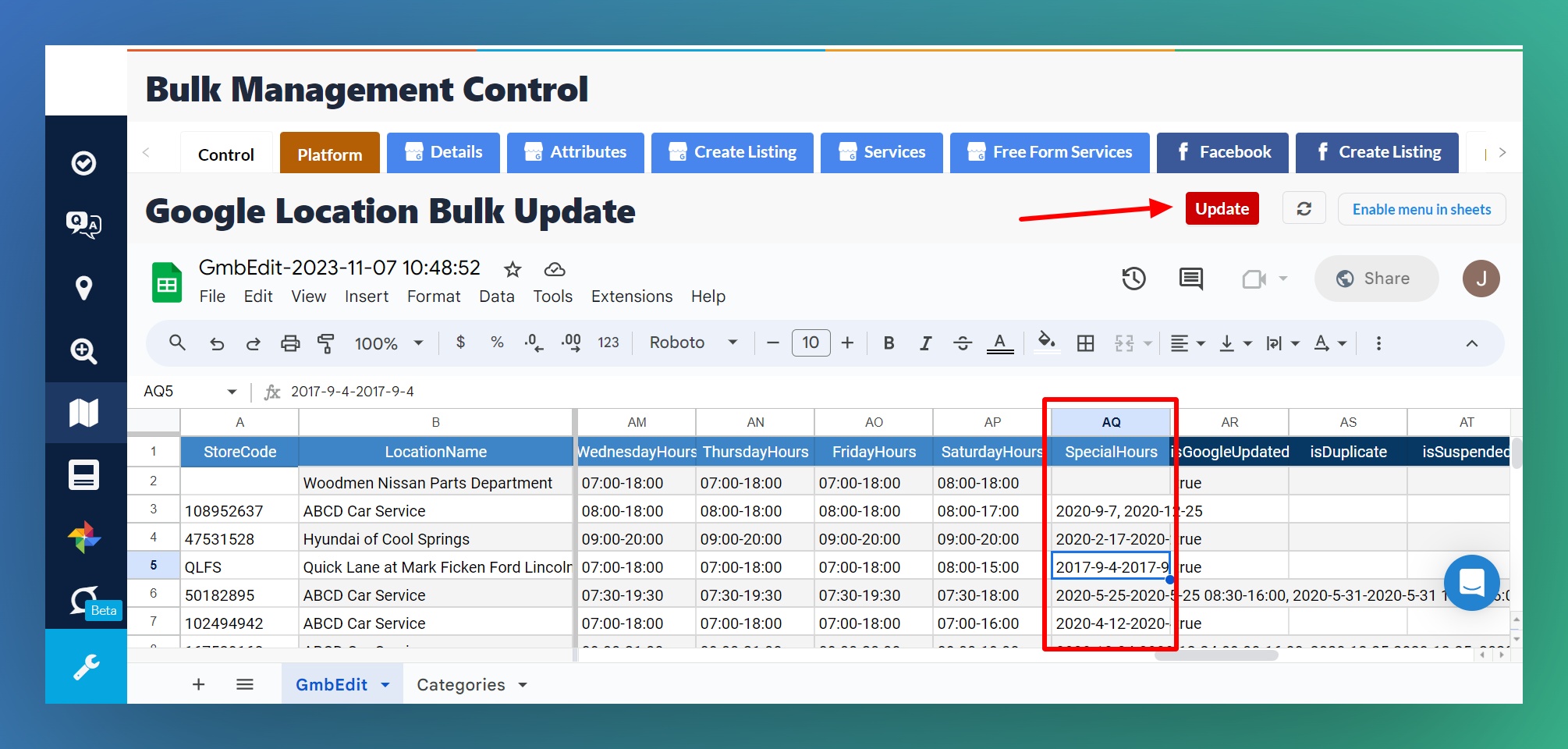Select the paint format tool
This screenshot has width=1568, height=749.
coord(325,343)
